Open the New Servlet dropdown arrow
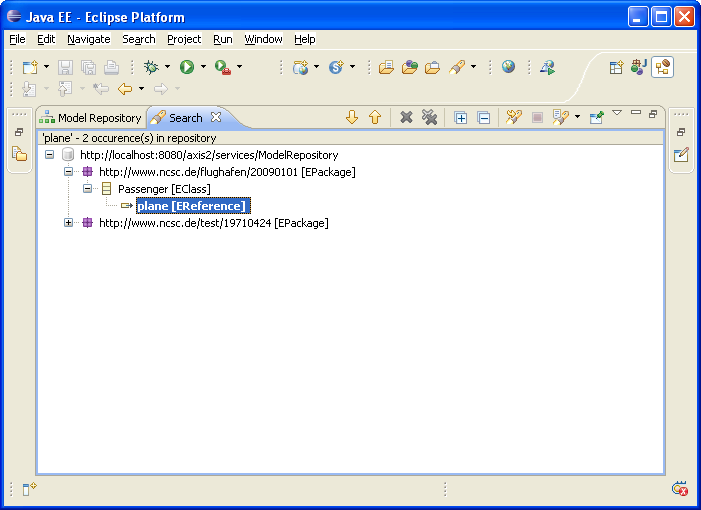The width and height of the screenshot is (701, 510). tap(352, 67)
